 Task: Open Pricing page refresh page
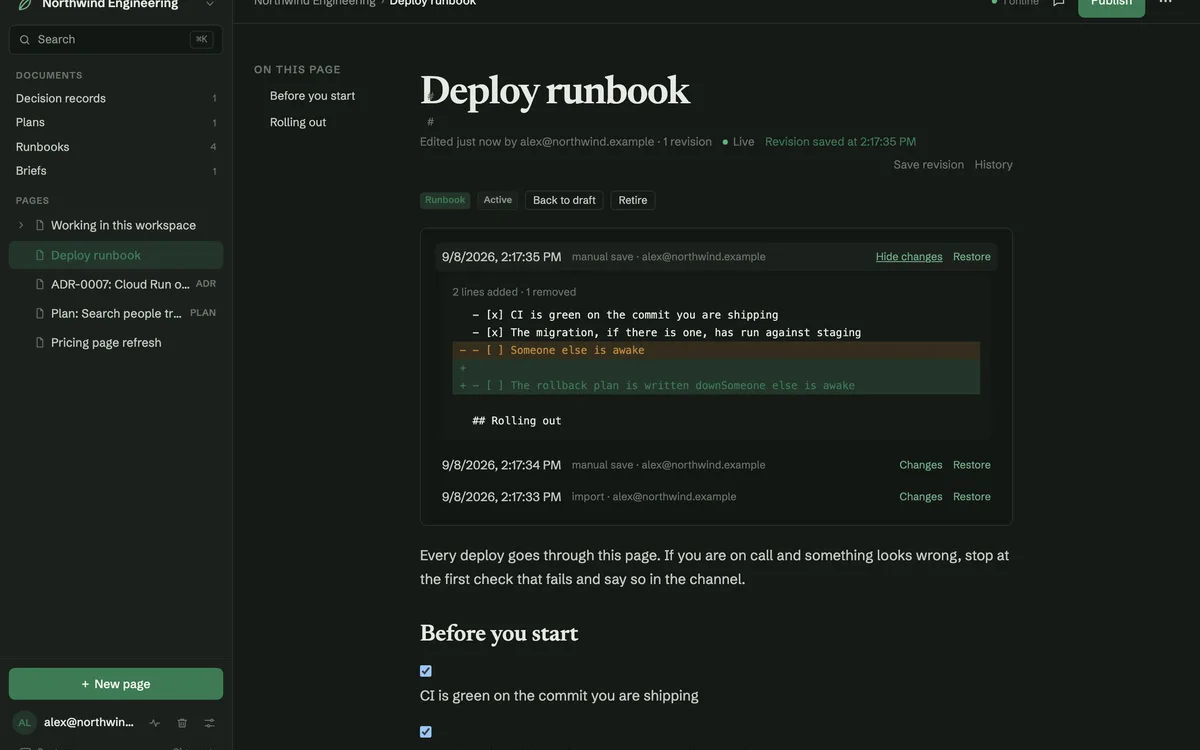pos(116,343)
